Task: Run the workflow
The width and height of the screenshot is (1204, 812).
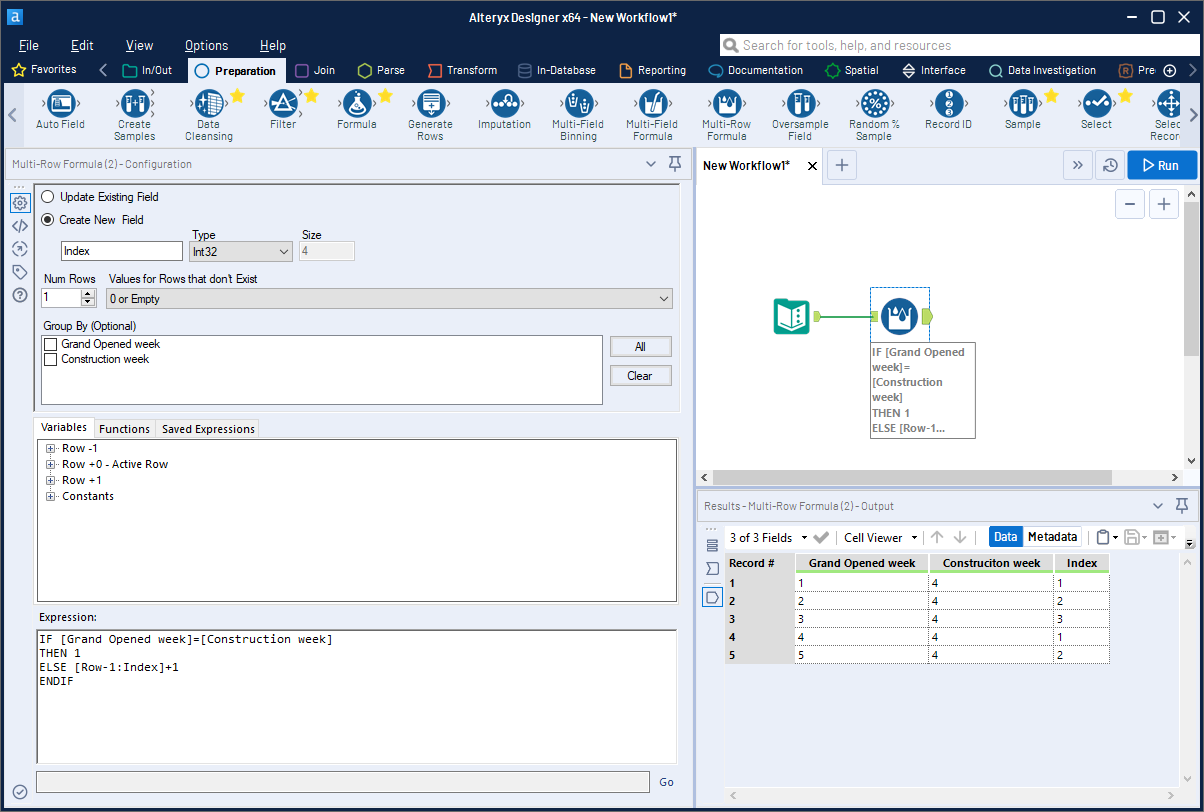Action: coord(1161,164)
